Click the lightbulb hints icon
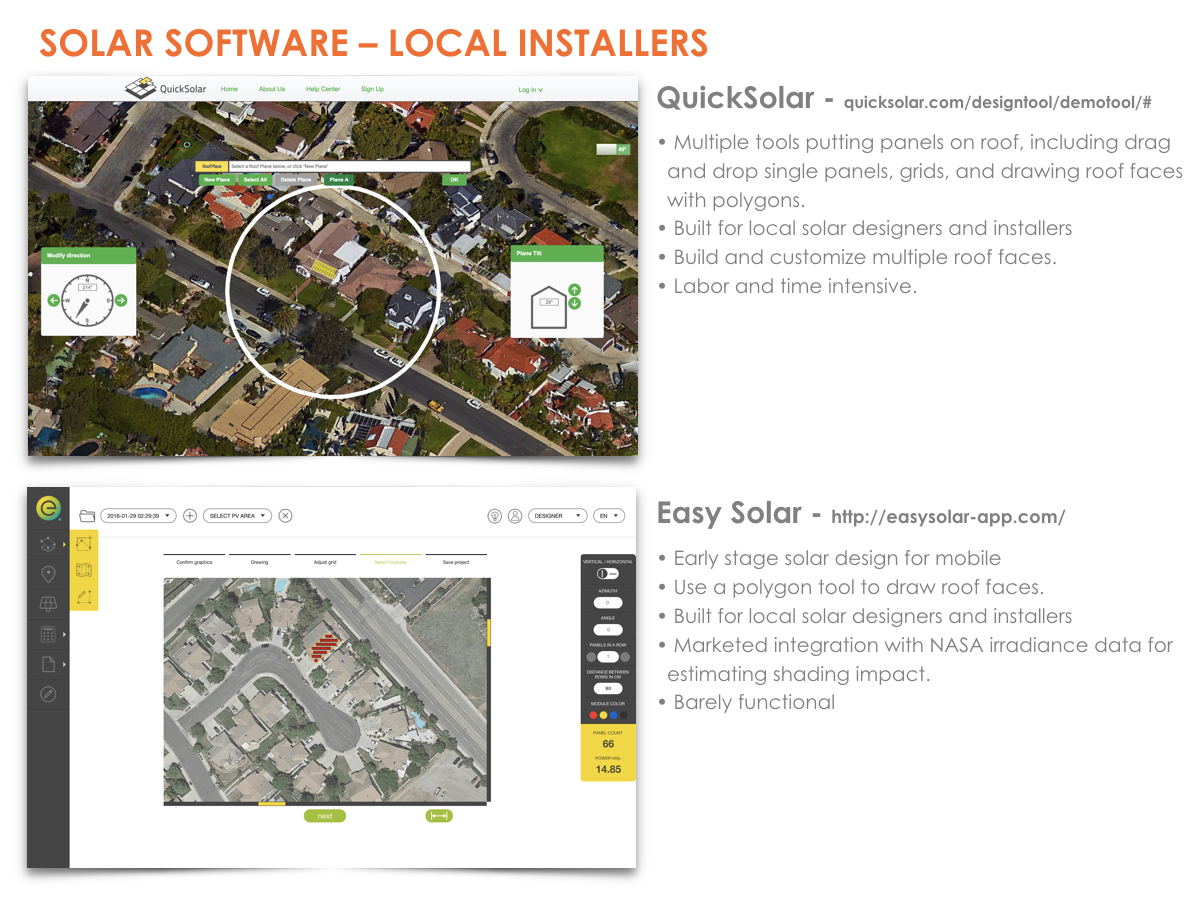This screenshot has width=1200, height=900. click(x=494, y=516)
